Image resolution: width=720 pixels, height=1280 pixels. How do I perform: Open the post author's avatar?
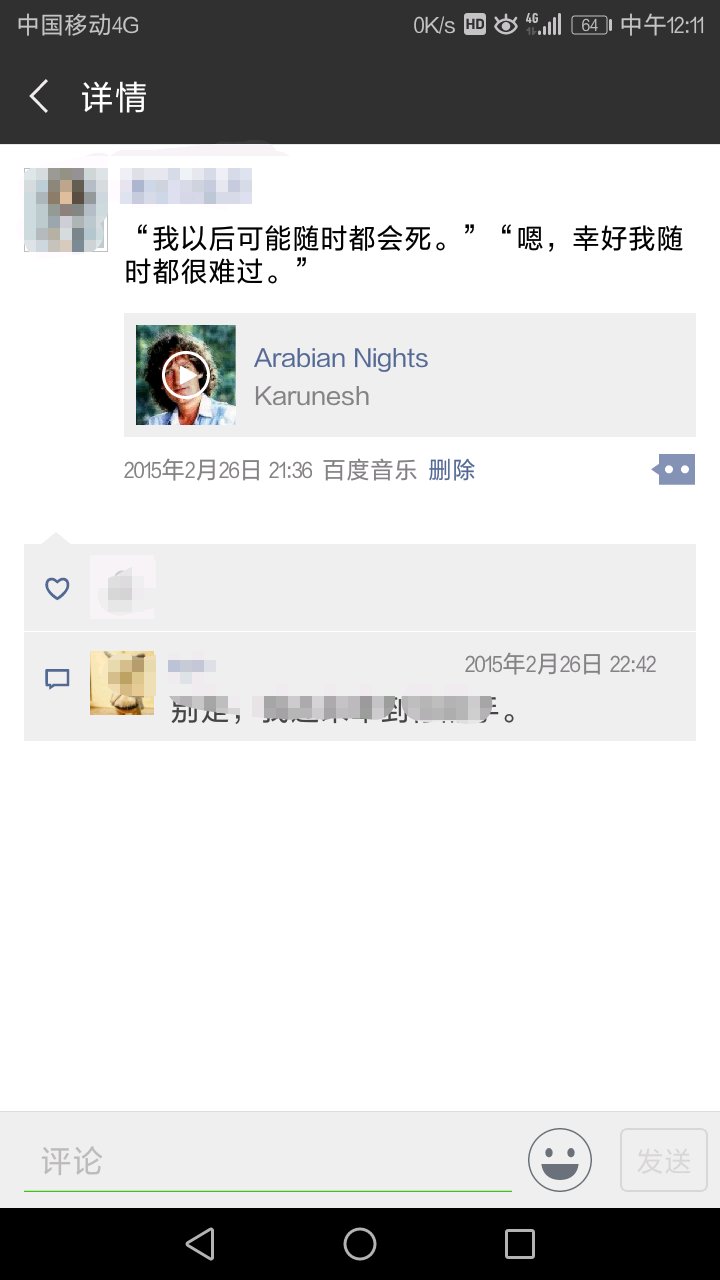pyautogui.click(x=66, y=210)
